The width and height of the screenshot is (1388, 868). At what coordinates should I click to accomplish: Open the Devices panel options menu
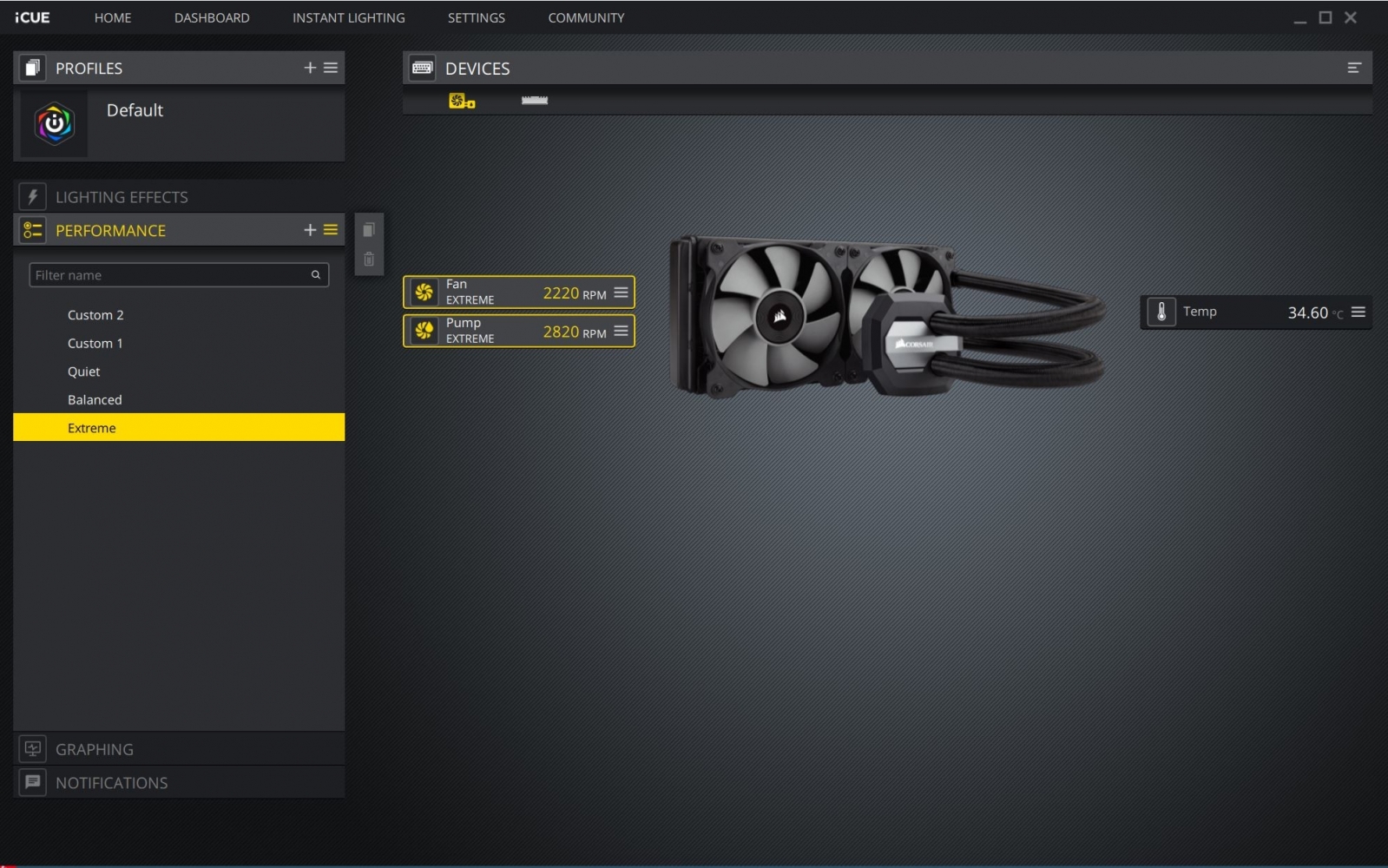(x=1354, y=68)
